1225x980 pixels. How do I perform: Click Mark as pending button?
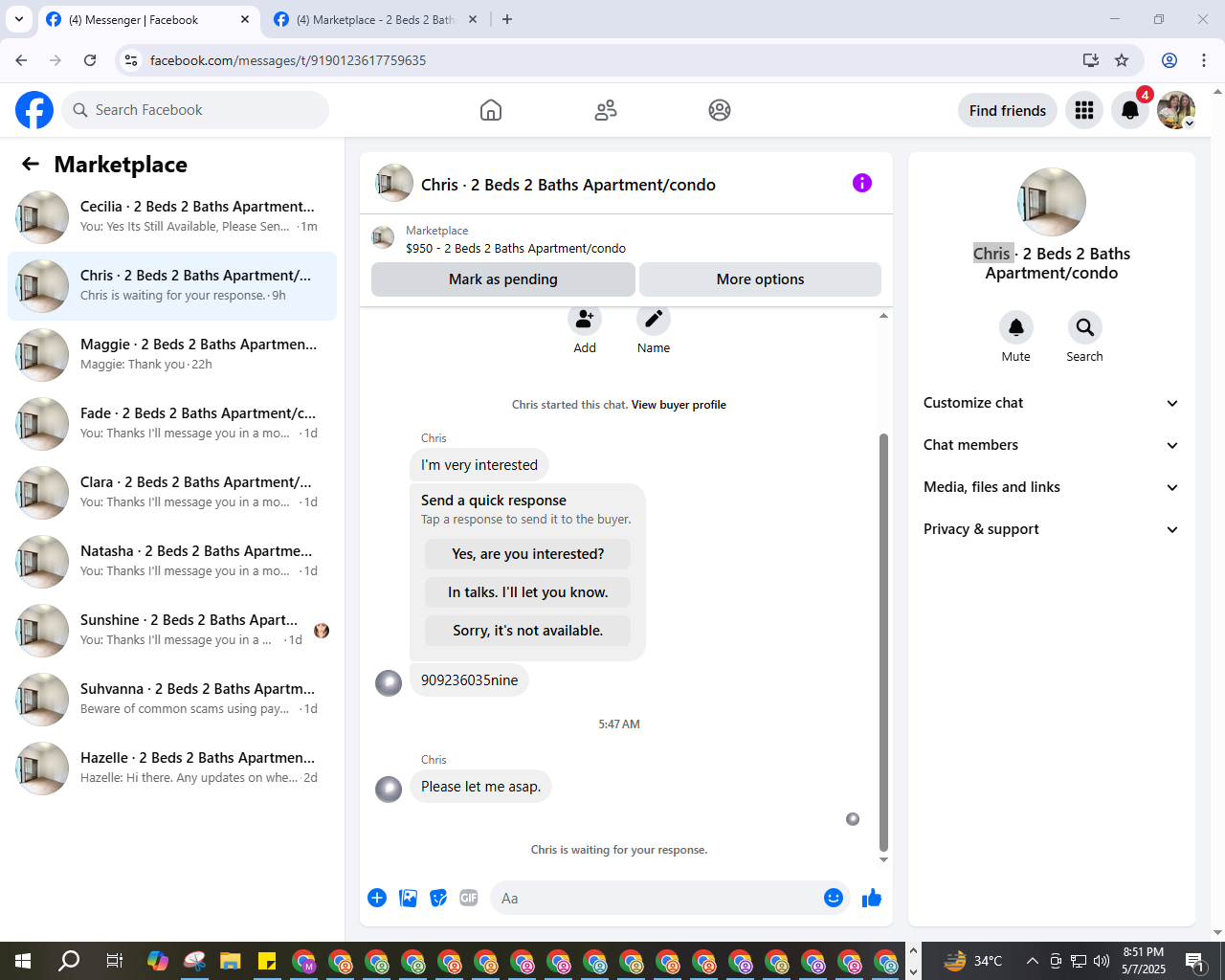tap(503, 279)
